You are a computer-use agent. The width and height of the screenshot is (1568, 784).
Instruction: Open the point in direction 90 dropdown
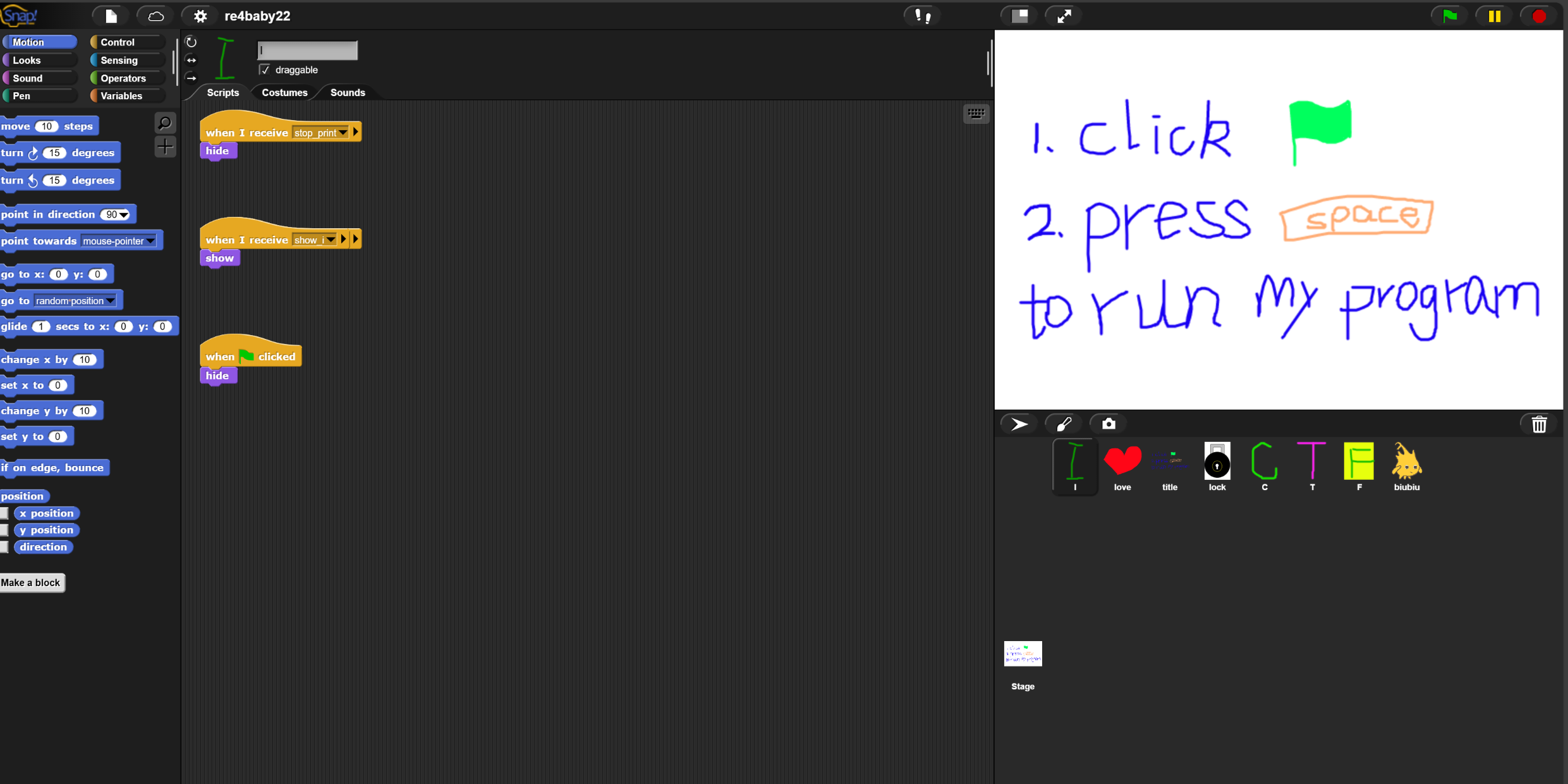coord(125,215)
